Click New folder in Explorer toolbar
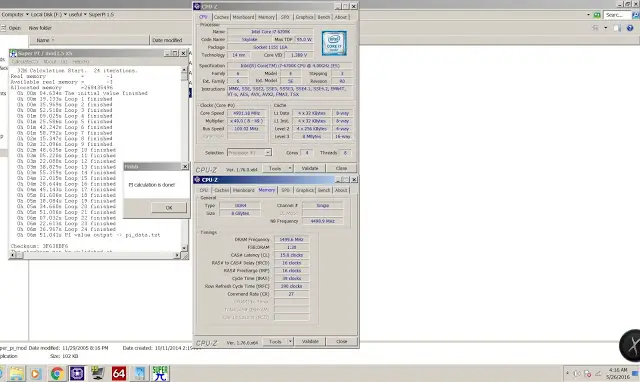Viewport: 640px width, 382px height. point(40,28)
